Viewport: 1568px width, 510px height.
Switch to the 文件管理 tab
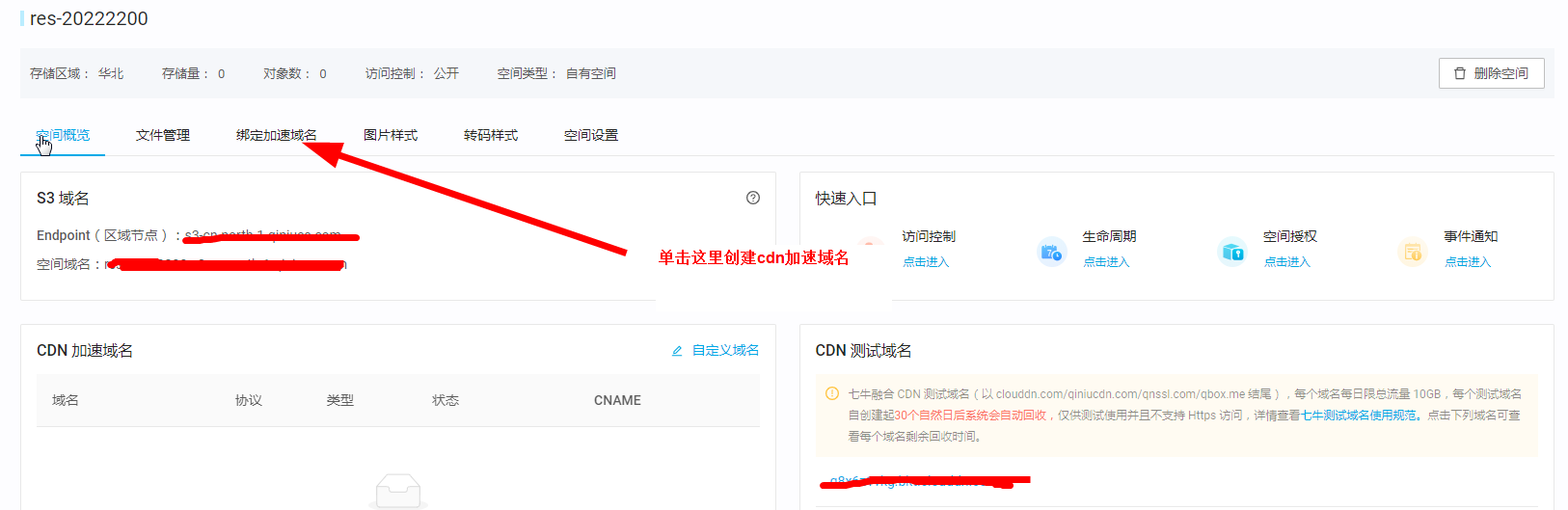click(163, 135)
